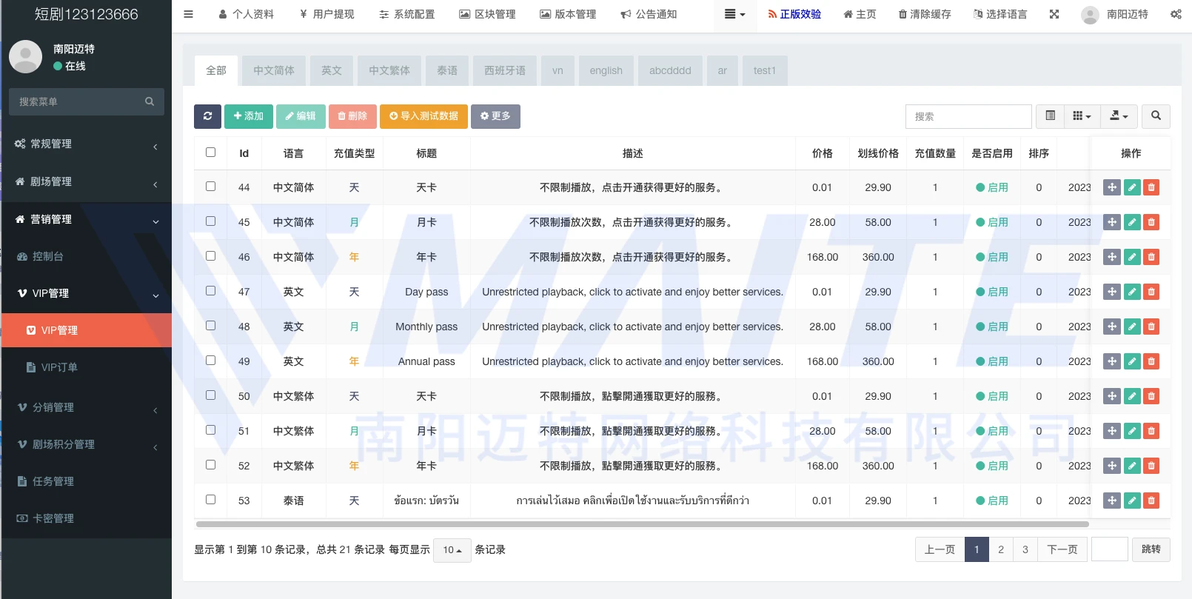Screen dimensions: 1192x599
Task: Open the per-page 10 records dropdown
Action: [451, 550]
